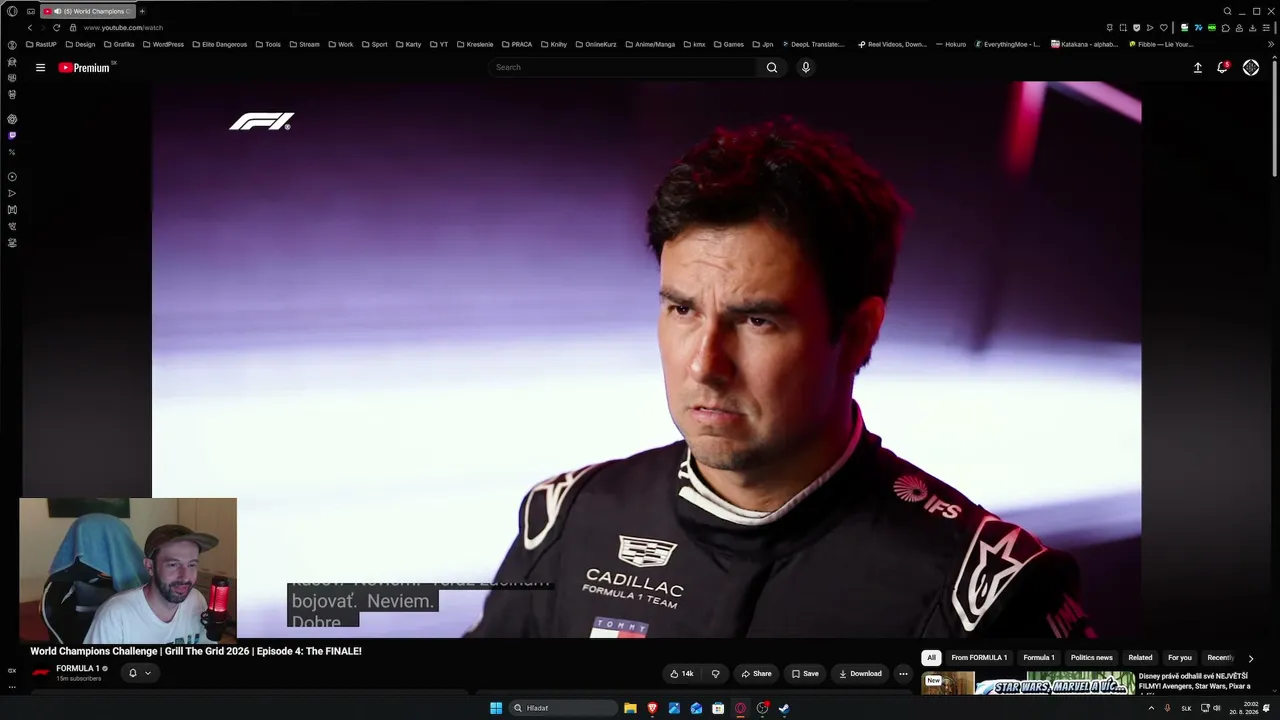Open Steam from the taskbar
The height and width of the screenshot is (720, 1280).
click(784, 708)
